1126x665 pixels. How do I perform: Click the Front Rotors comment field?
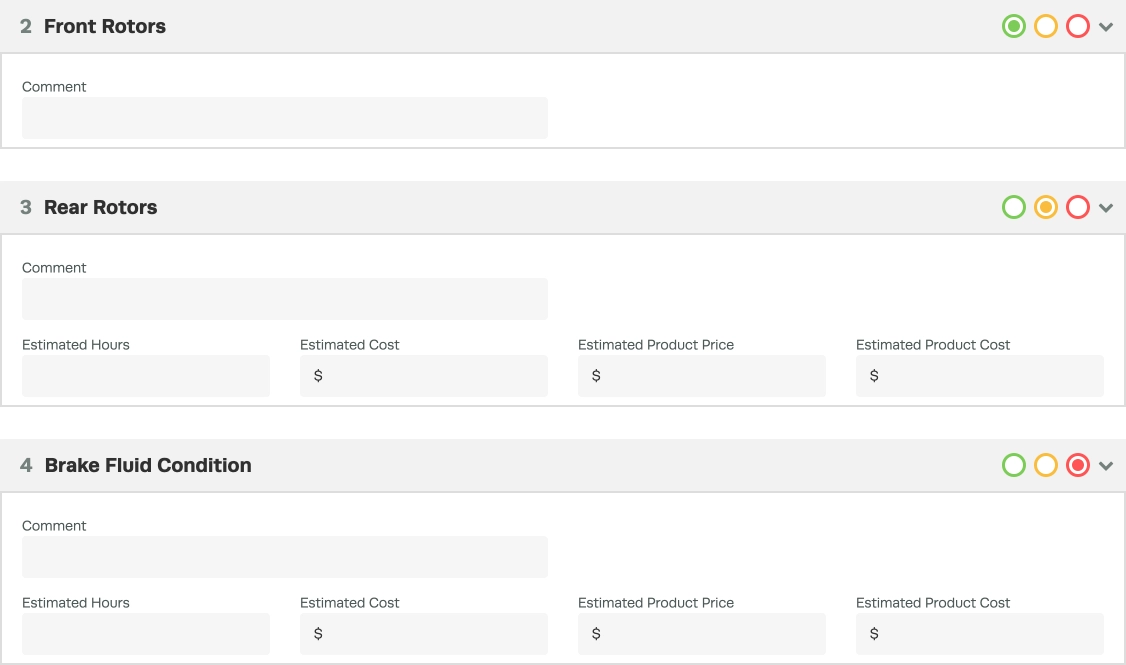[x=285, y=118]
